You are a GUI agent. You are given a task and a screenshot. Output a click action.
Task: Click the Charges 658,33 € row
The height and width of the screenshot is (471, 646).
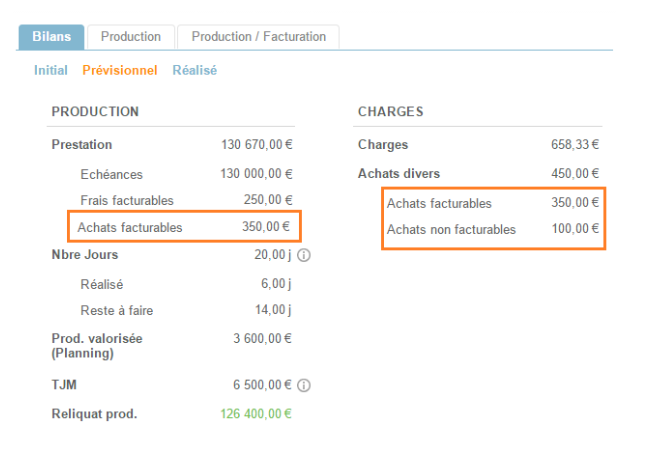(x=478, y=145)
